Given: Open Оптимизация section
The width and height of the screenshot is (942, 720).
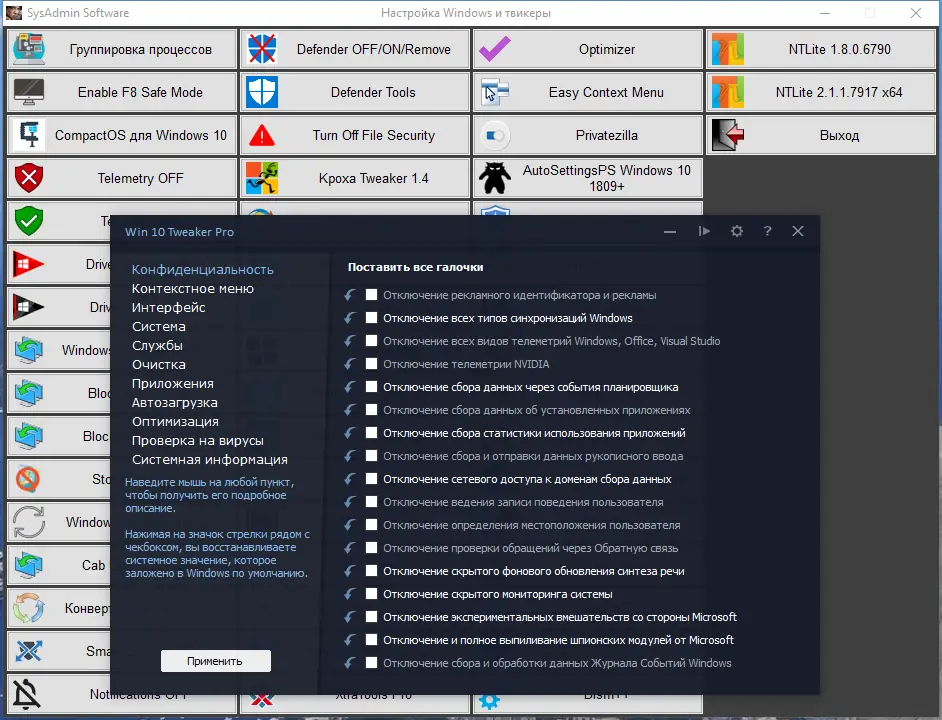Looking at the screenshot, I should pyautogui.click(x=175, y=422).
